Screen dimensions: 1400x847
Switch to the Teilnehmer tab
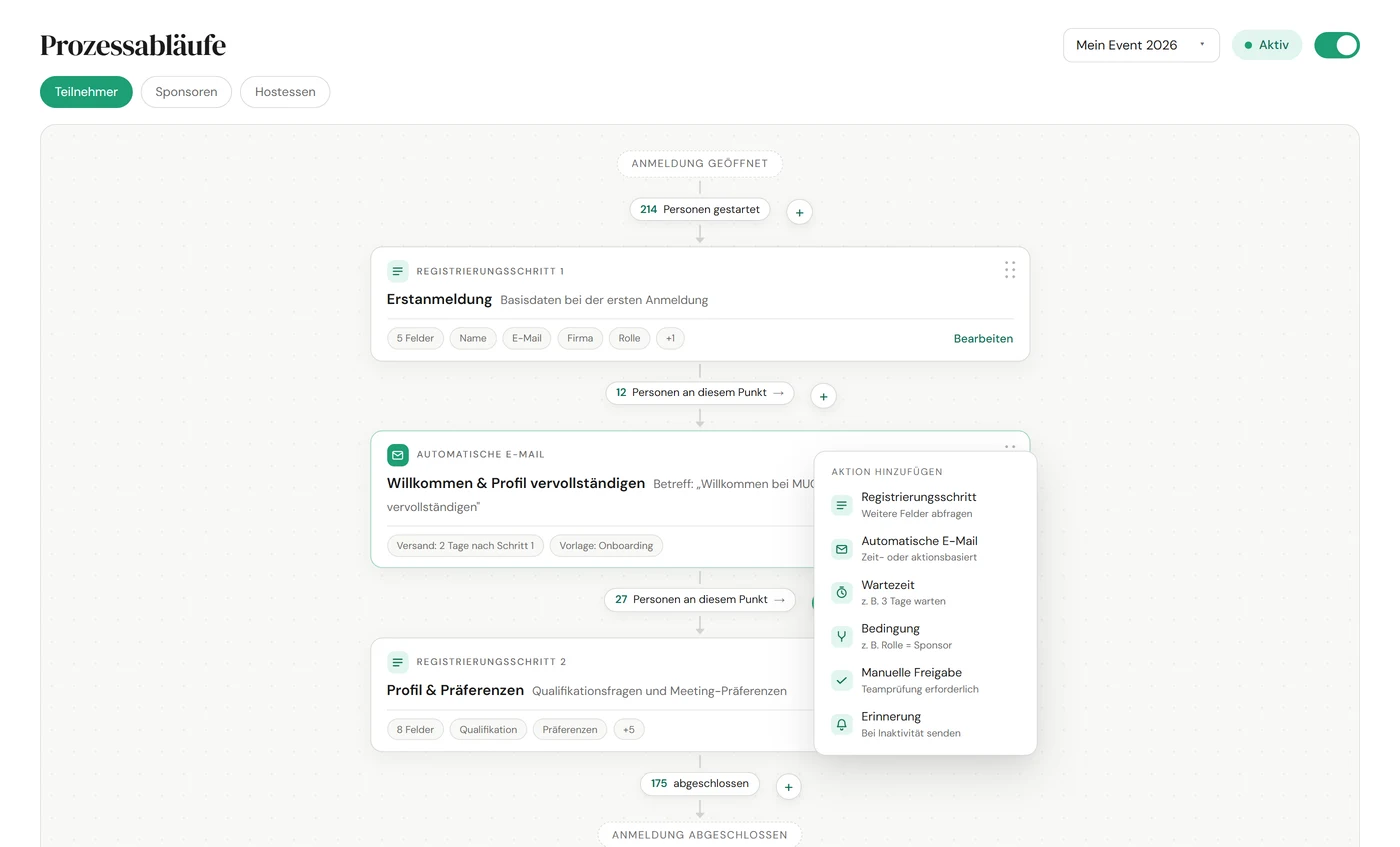[86, 92]
